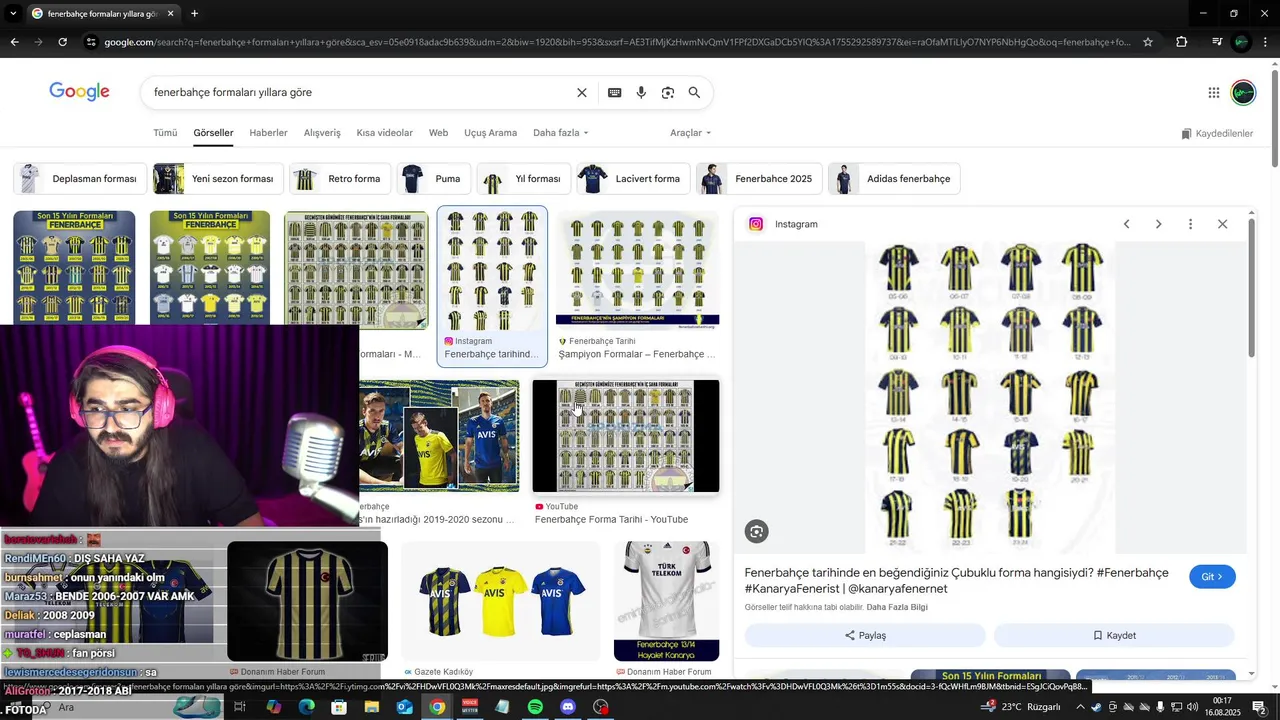
Task: Open more options in preview panel
Action: 1190,224
